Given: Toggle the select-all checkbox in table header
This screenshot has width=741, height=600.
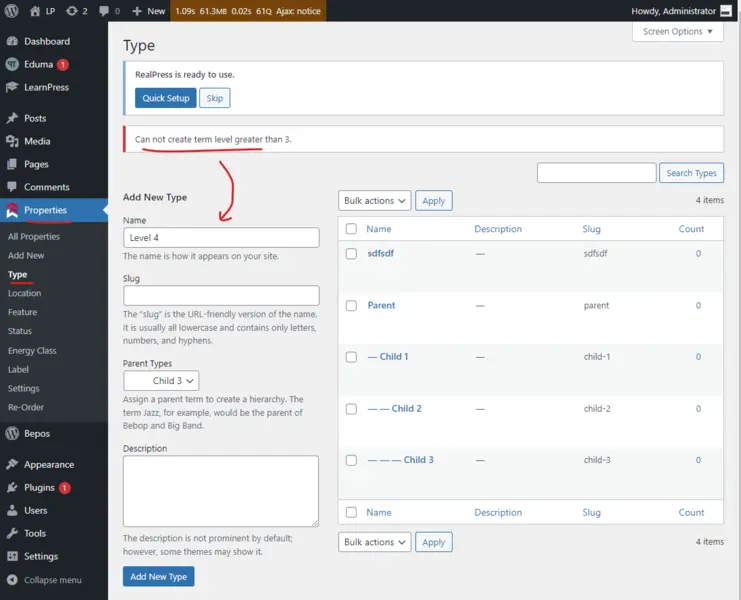Looking at the screenshot, I should coord(351,229).
